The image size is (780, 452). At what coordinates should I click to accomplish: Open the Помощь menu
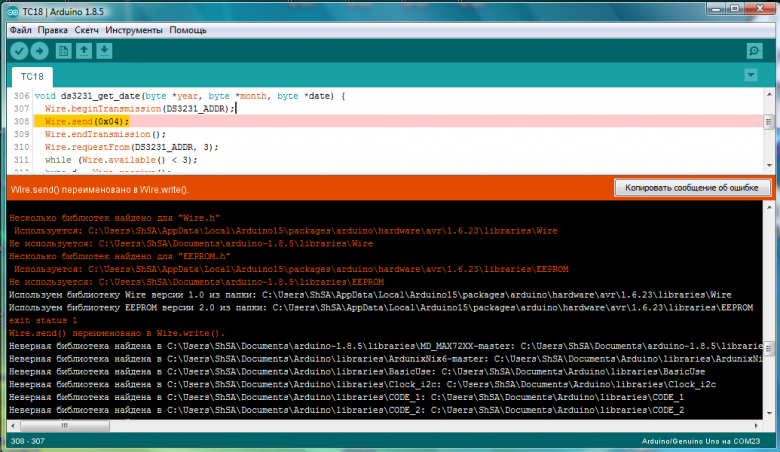click(187, 30)
